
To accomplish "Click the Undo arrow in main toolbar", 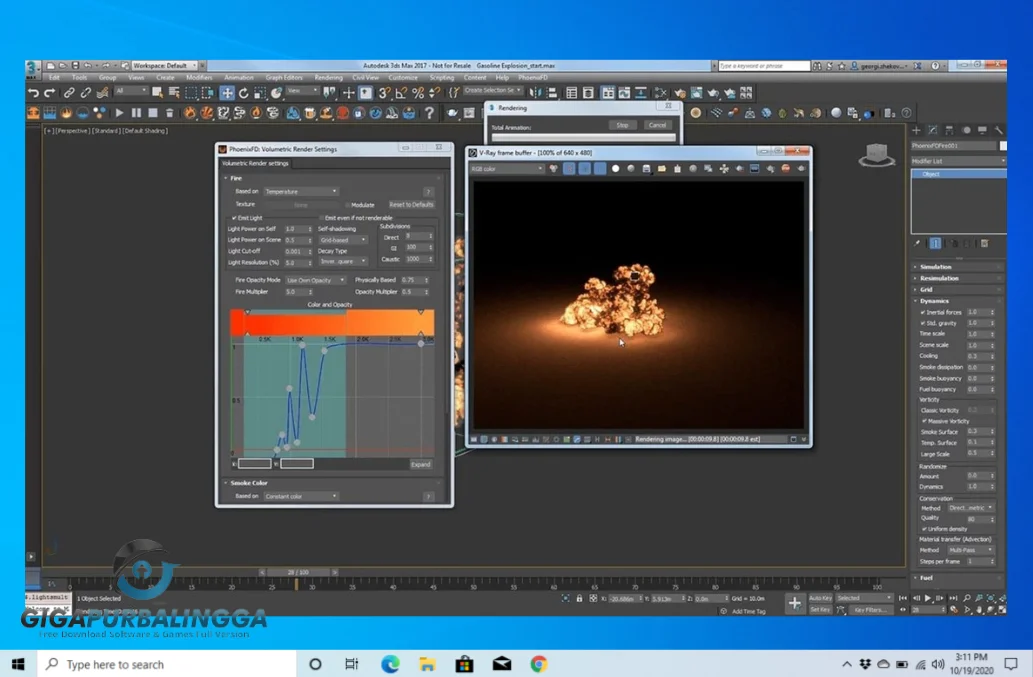I will (34, 93).
